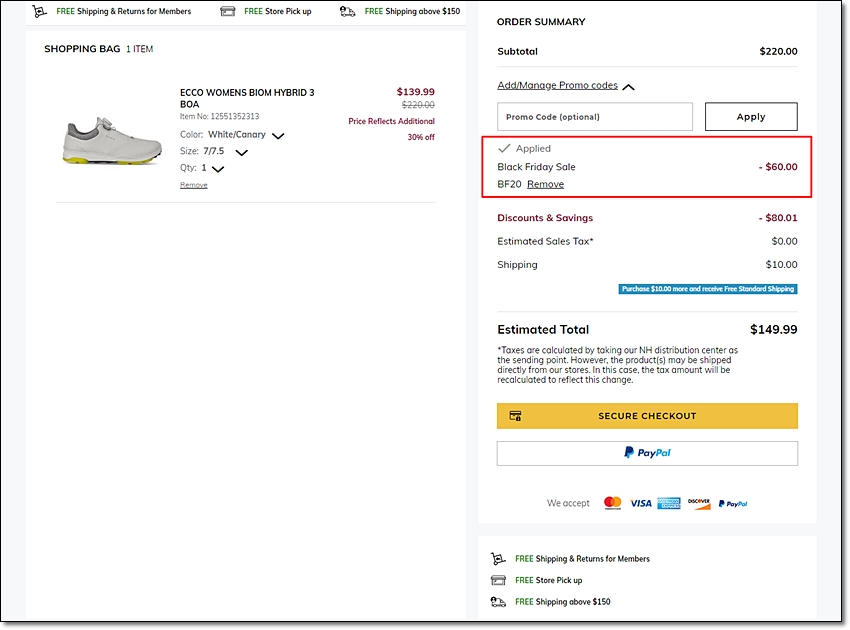Click the - $80.01 savings amount

pos(778,218)
